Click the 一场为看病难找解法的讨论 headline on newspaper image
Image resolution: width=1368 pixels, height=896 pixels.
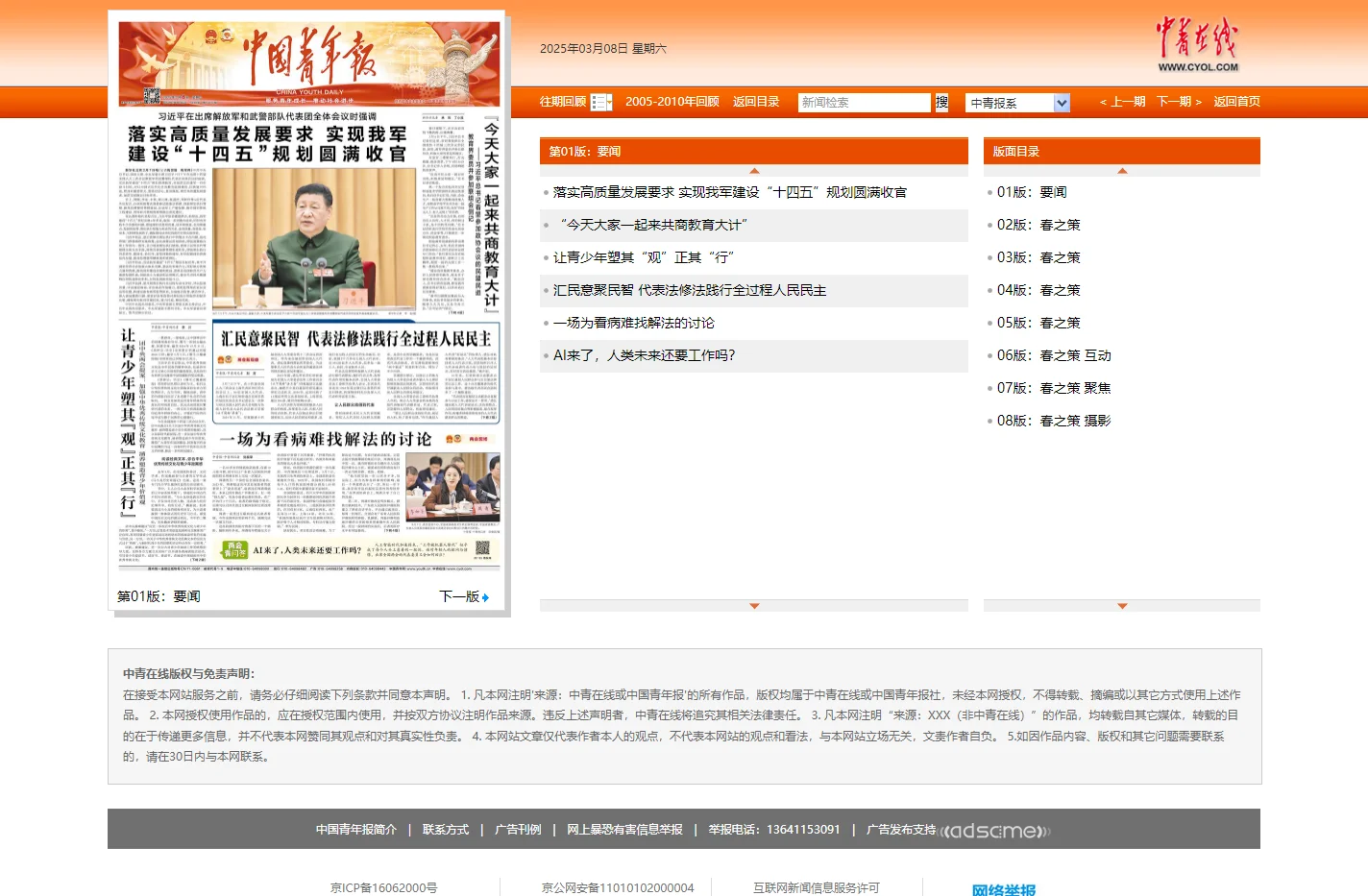tap(326, 439)
